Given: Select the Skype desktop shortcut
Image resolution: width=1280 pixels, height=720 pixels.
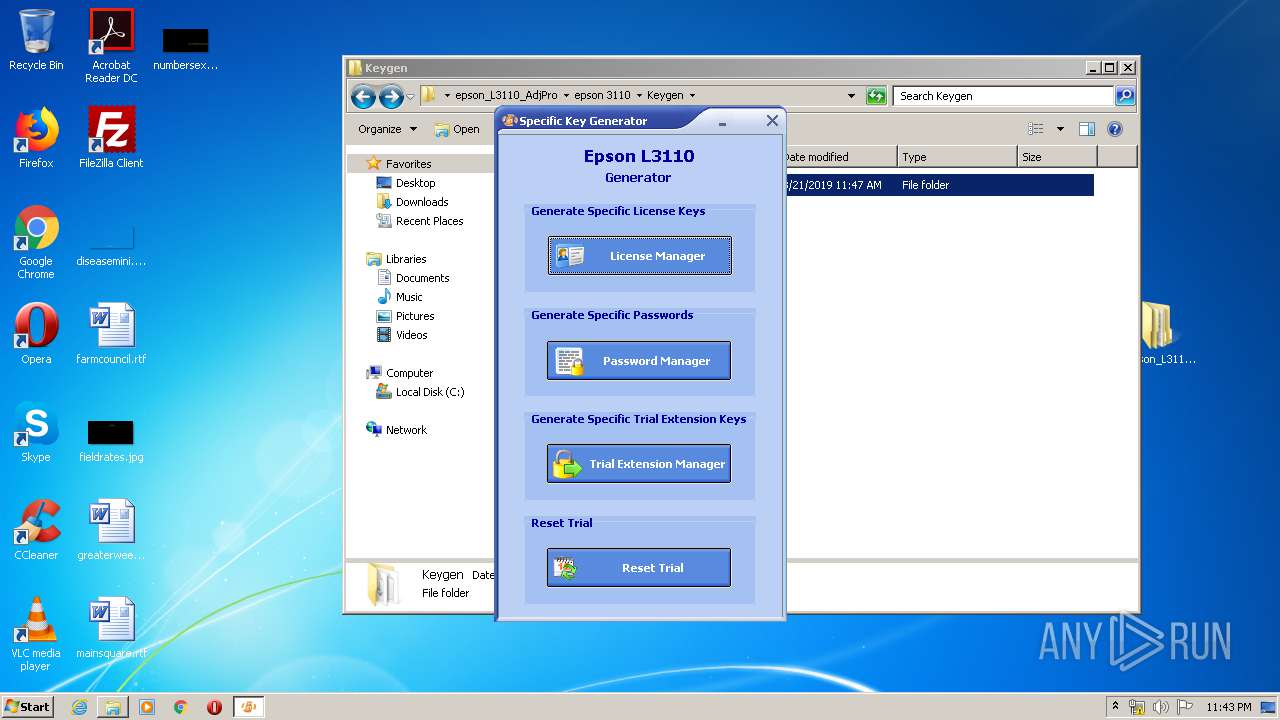Looking at the screenshot, I should pos(36,432).
